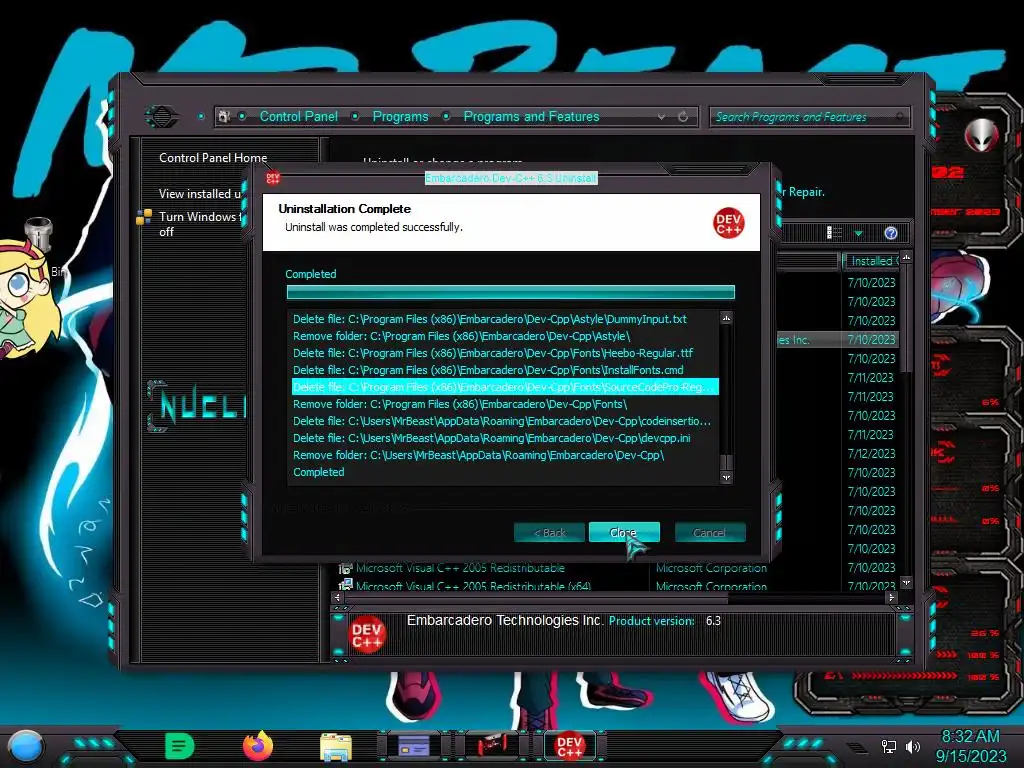This screenshot has height=768, width=1024.
Task: Click the small Dev-C++ icon in dialog title bar
Action: [x=273, y=178]
